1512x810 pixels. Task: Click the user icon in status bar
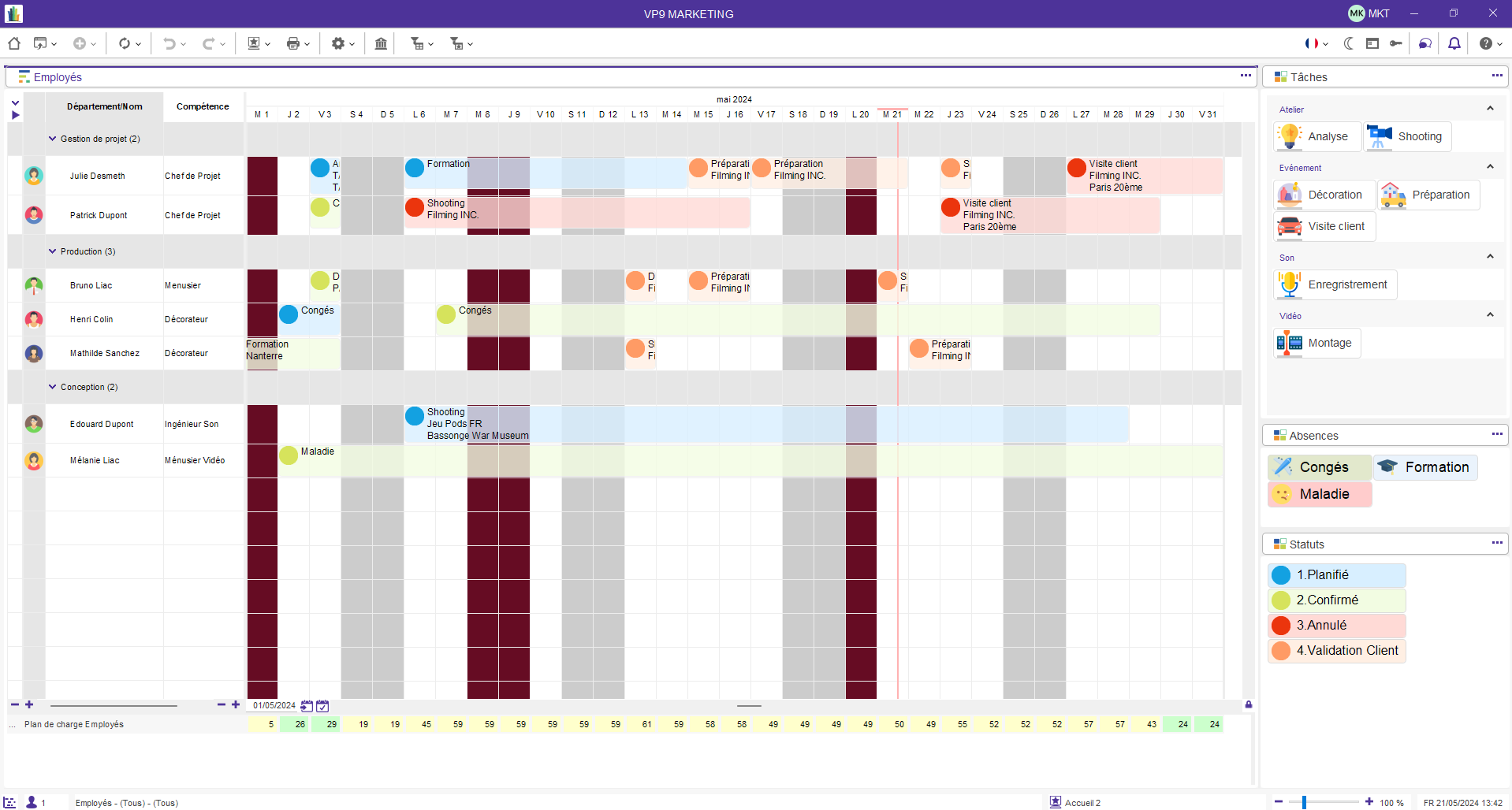pyautogui.click(x=32, y=802)
